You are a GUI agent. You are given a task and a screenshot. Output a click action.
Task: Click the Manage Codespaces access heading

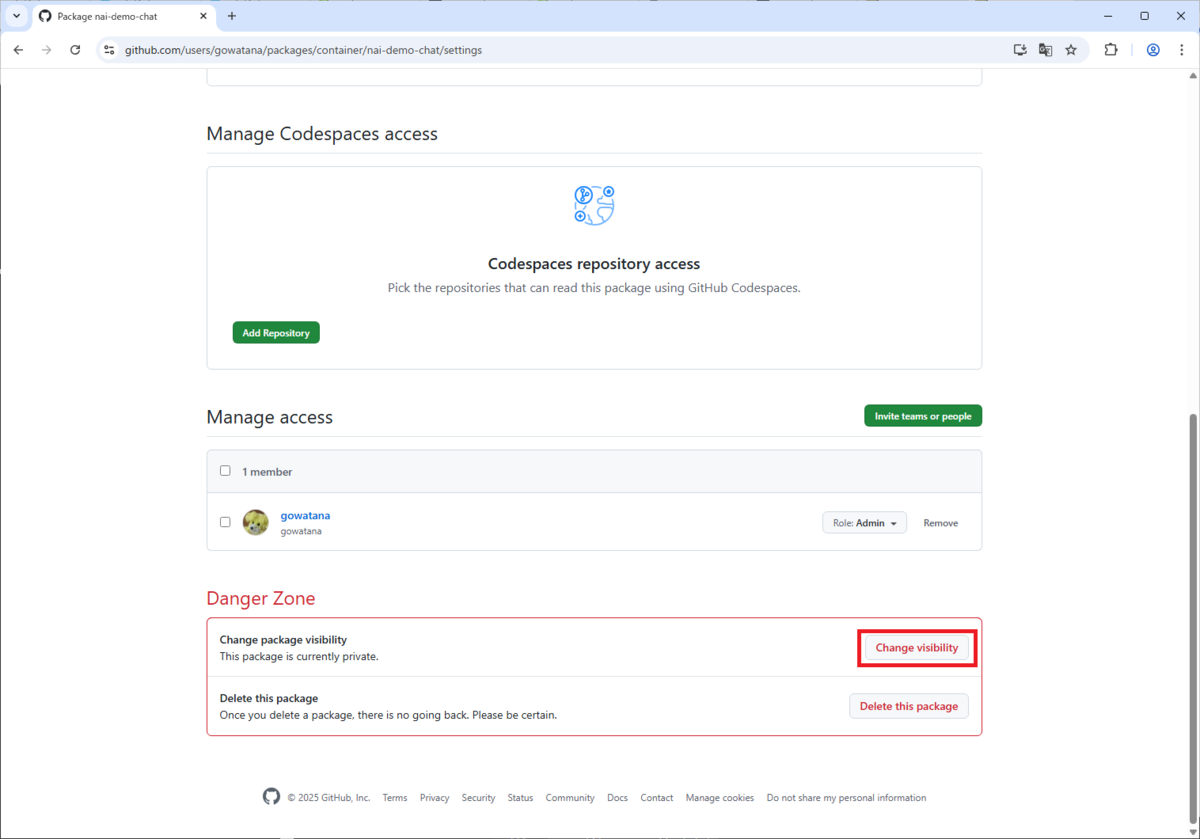(x=322, y=134)
